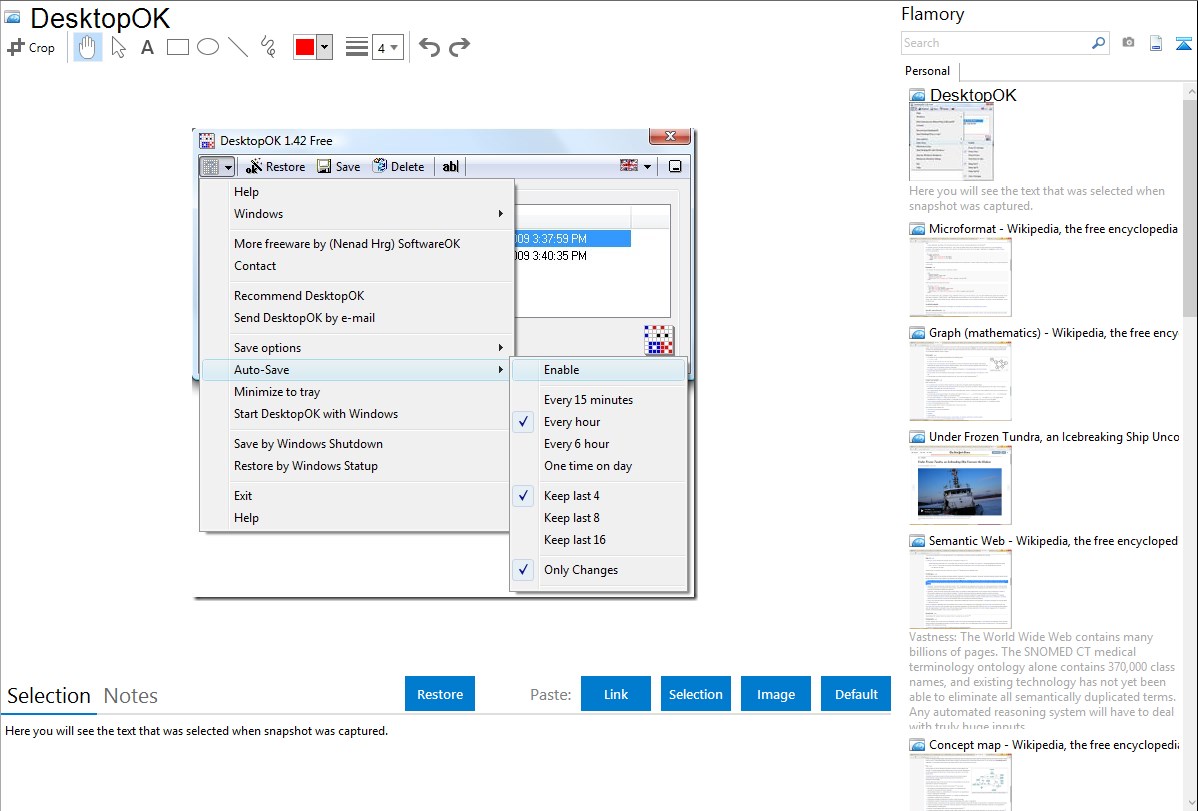Click the blue document icon beside camera
Image resolution: width=1198 pixels, height=811 pixels.
(1156, 43)
